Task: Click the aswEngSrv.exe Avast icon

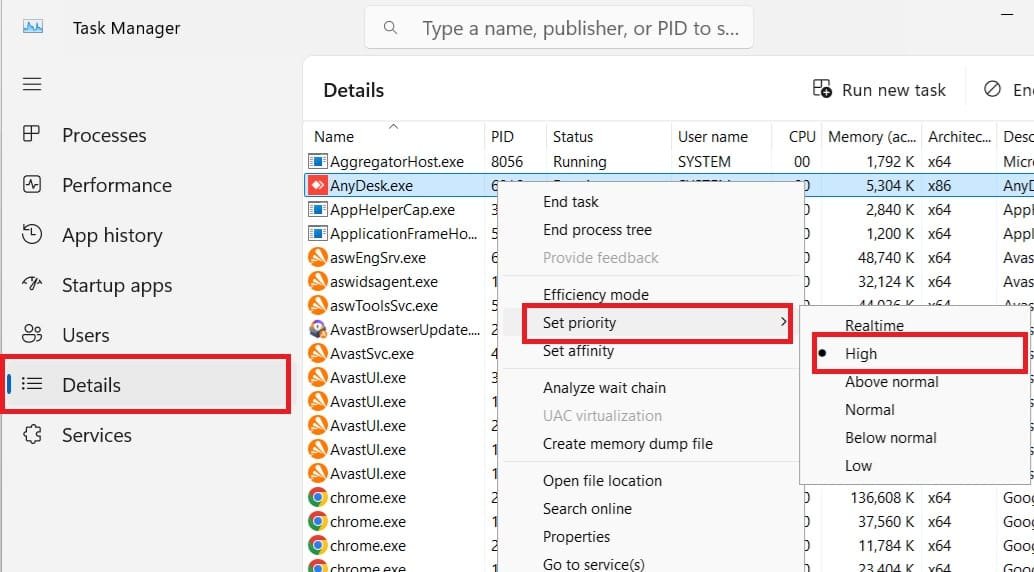Action: tap(318, 257)
